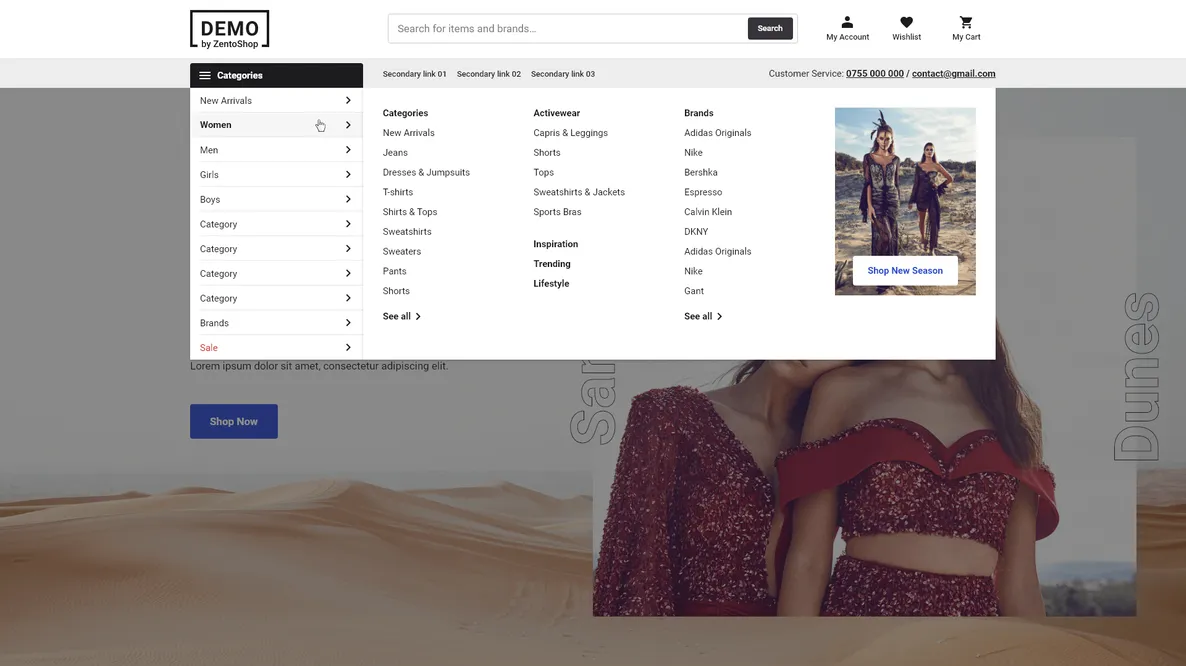Click the Shop Now button

pos(234,421)
